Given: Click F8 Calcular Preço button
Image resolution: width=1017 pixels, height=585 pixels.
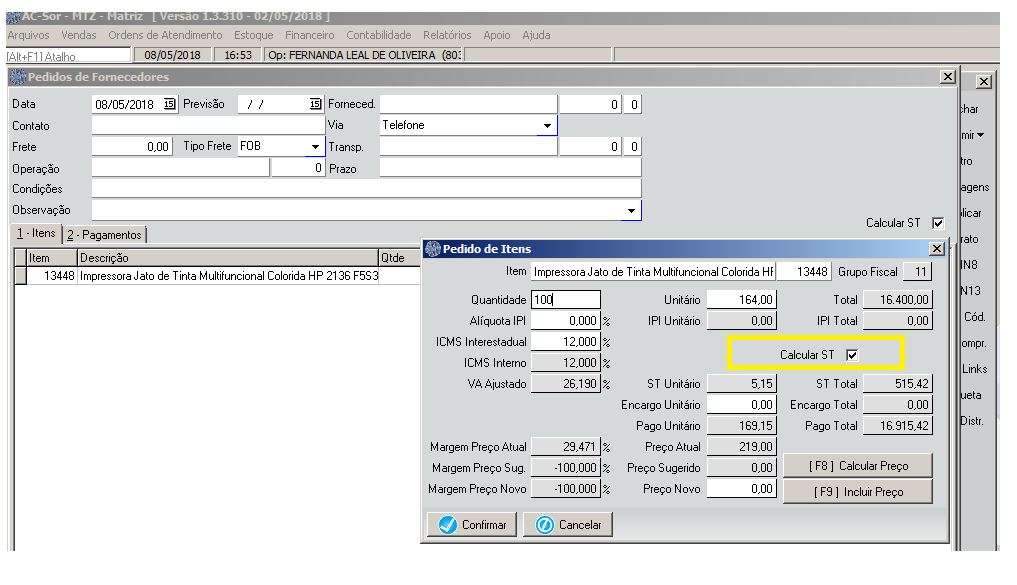Looking at the screenshot, I should (857, 466).
